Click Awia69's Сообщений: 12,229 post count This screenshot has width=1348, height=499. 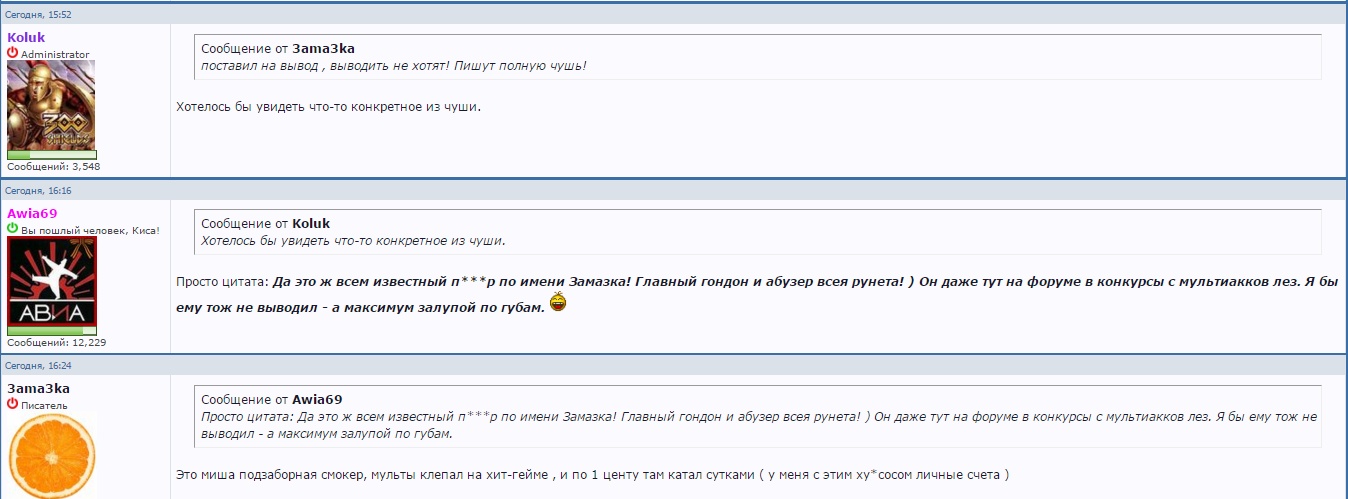[x=57, y=342]
